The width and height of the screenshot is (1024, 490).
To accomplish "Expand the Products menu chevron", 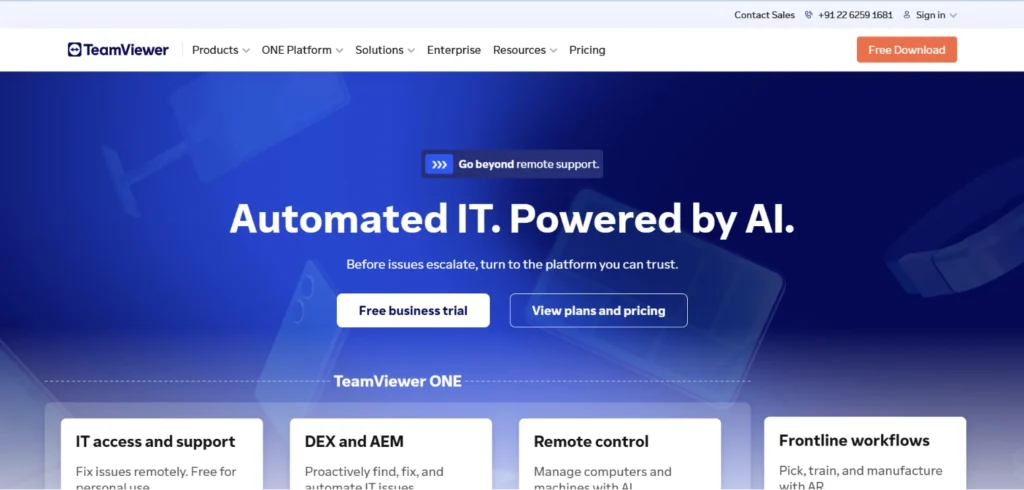I will 246,51.
